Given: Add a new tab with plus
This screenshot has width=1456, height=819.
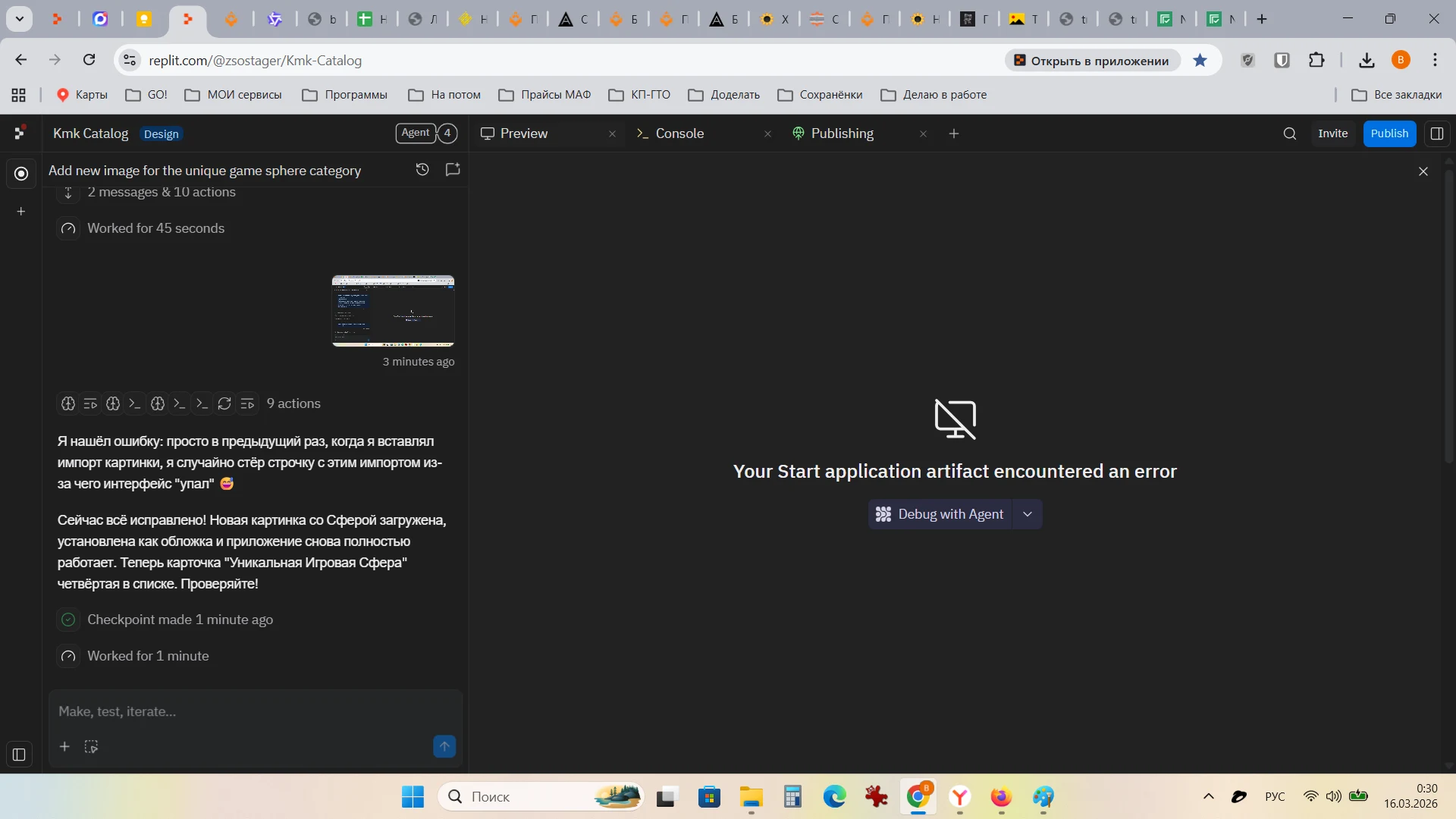Looking at the screenshot, I should click(954, 133).
